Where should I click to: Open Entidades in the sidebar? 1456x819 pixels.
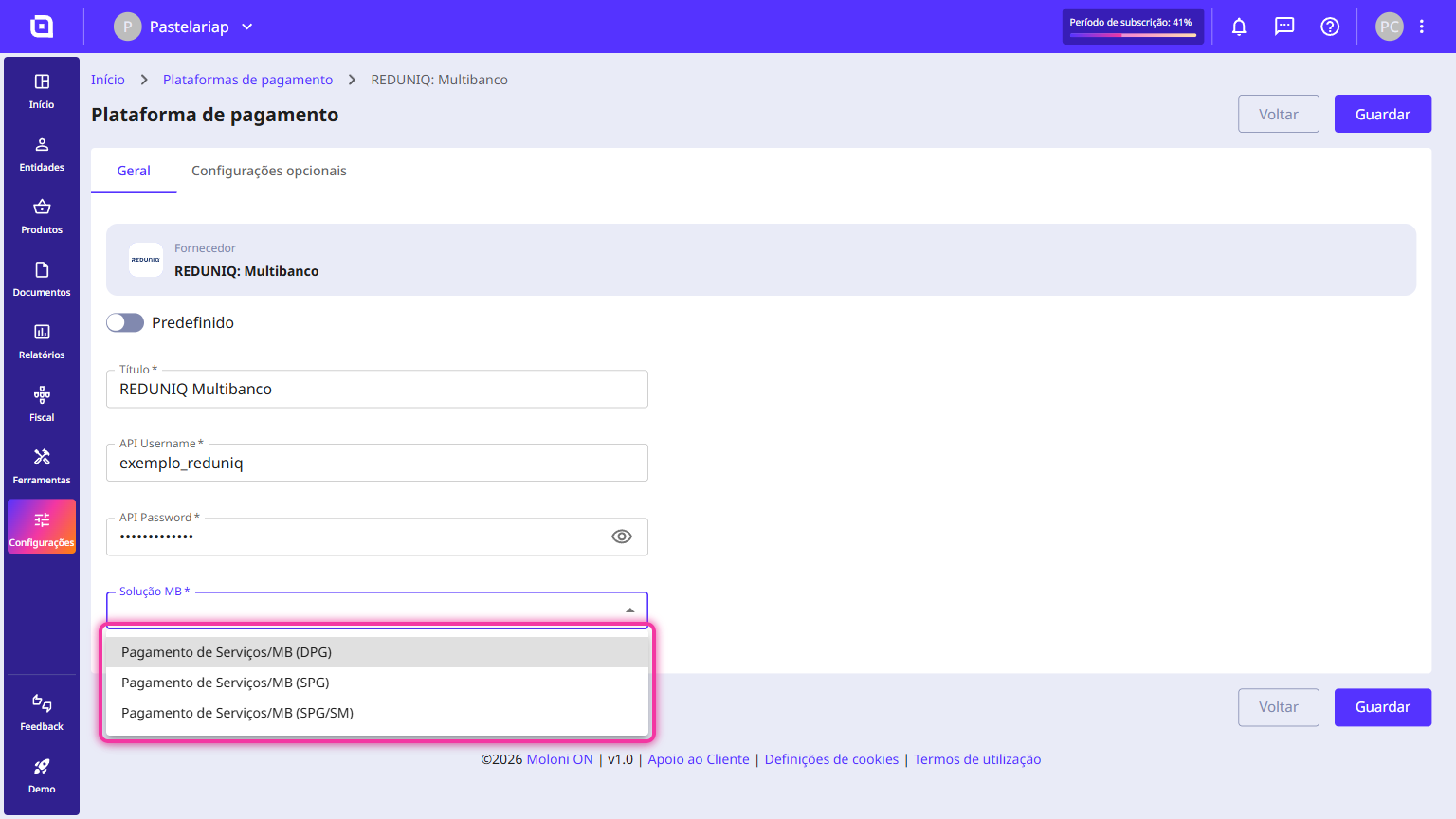(42, 155)
